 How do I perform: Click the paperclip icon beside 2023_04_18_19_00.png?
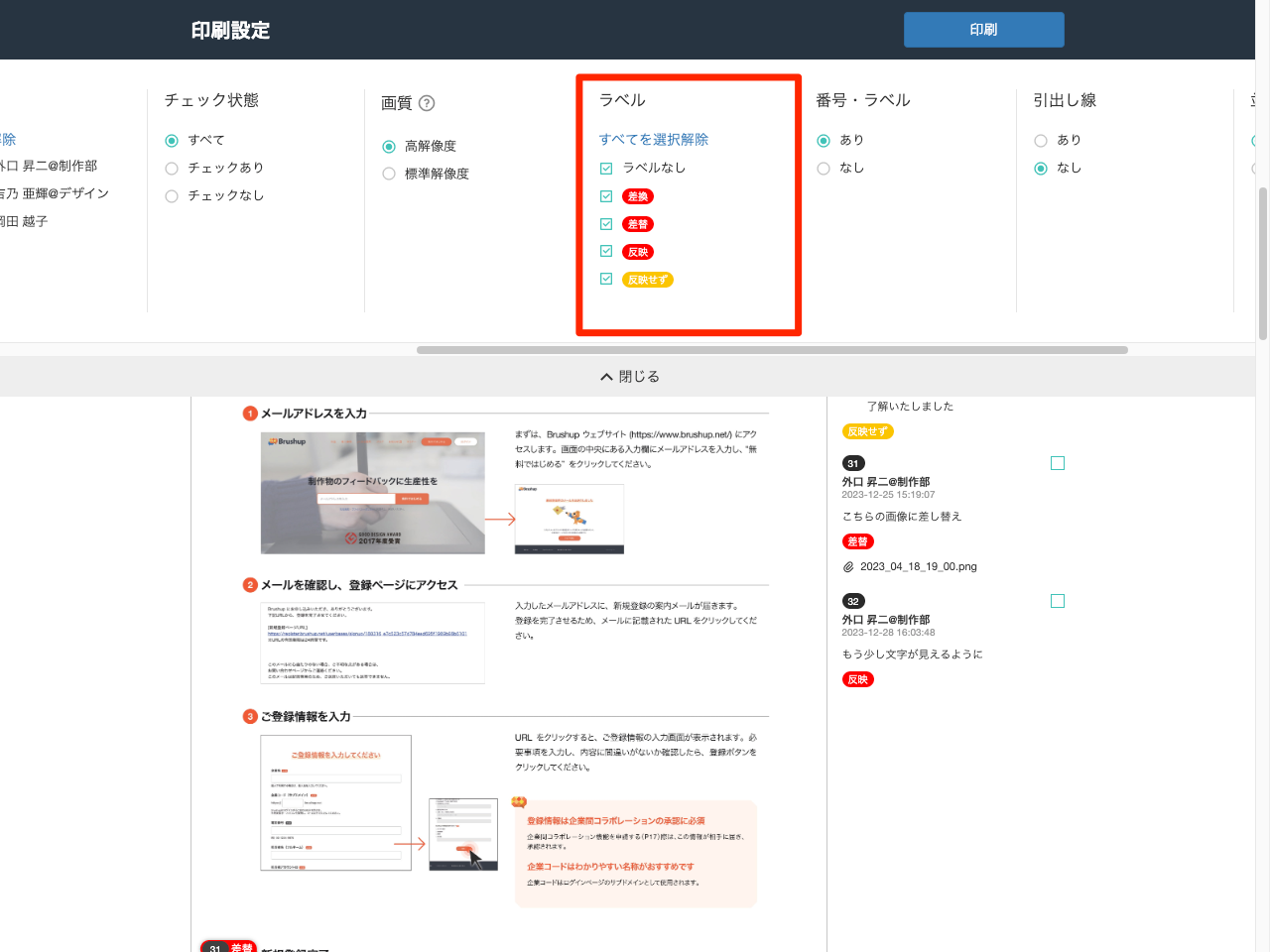(848, 567)
